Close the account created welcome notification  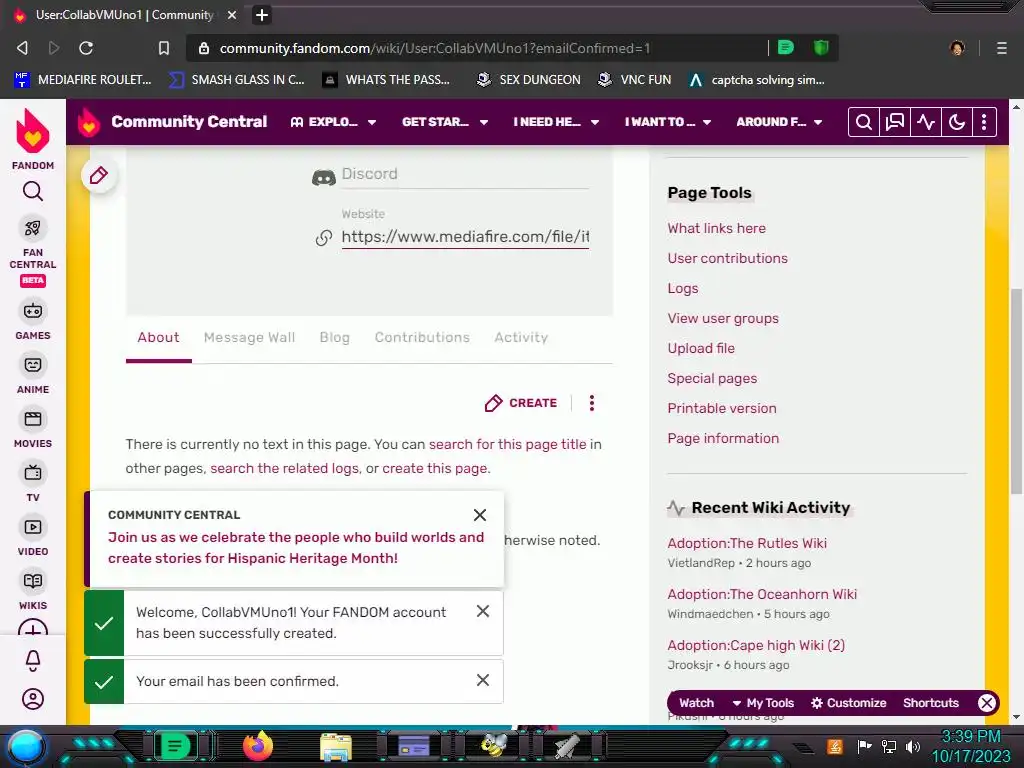point(483,611)
